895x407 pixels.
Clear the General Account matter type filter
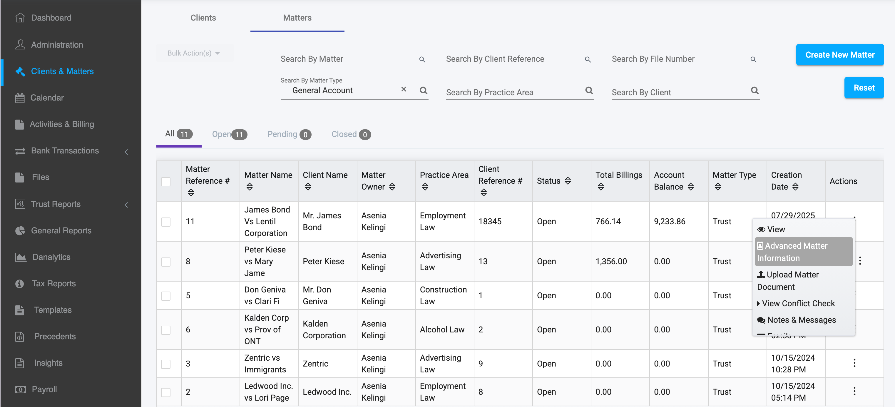(404, 90)
